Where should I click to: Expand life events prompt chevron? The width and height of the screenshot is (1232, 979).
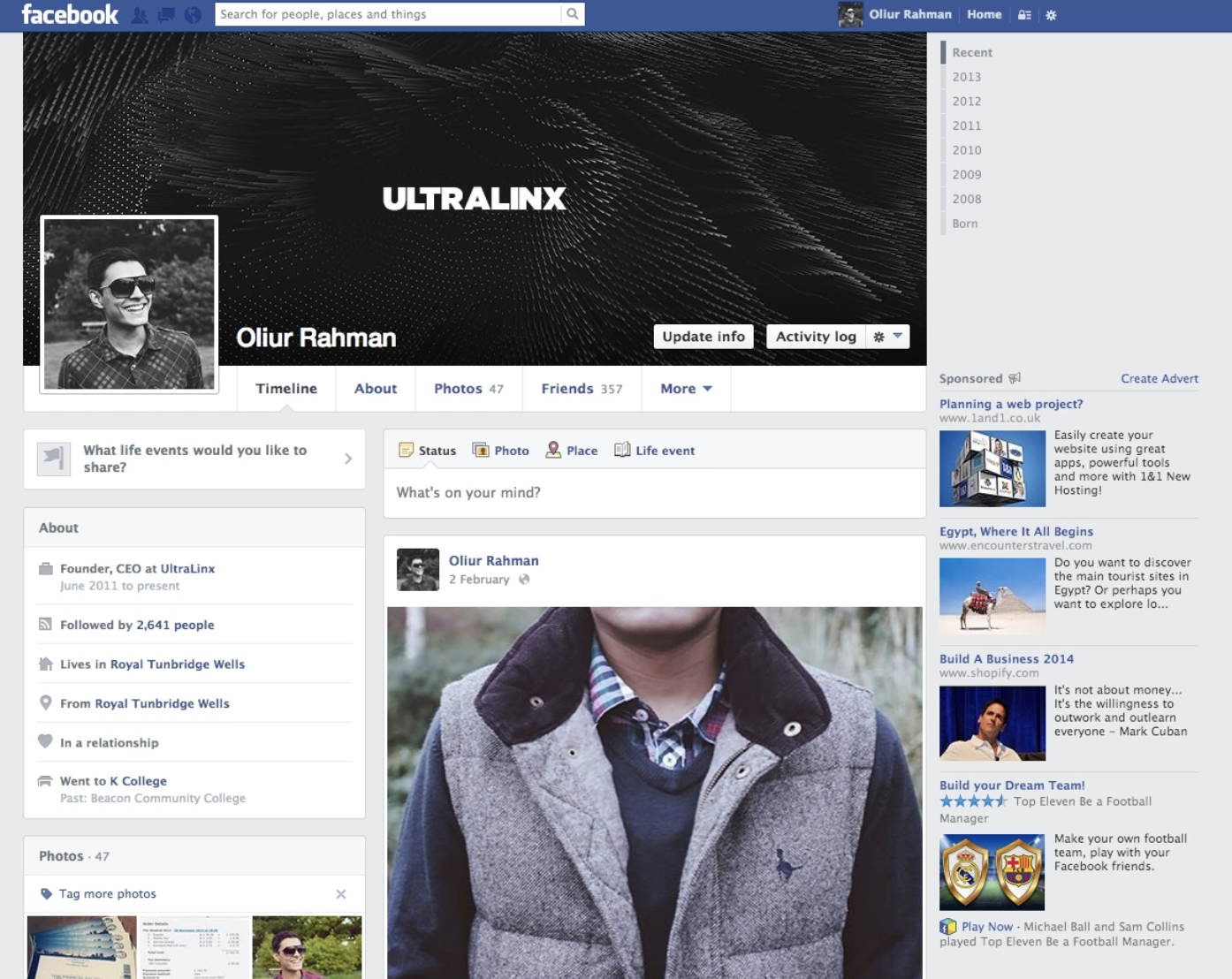point(348,459)
